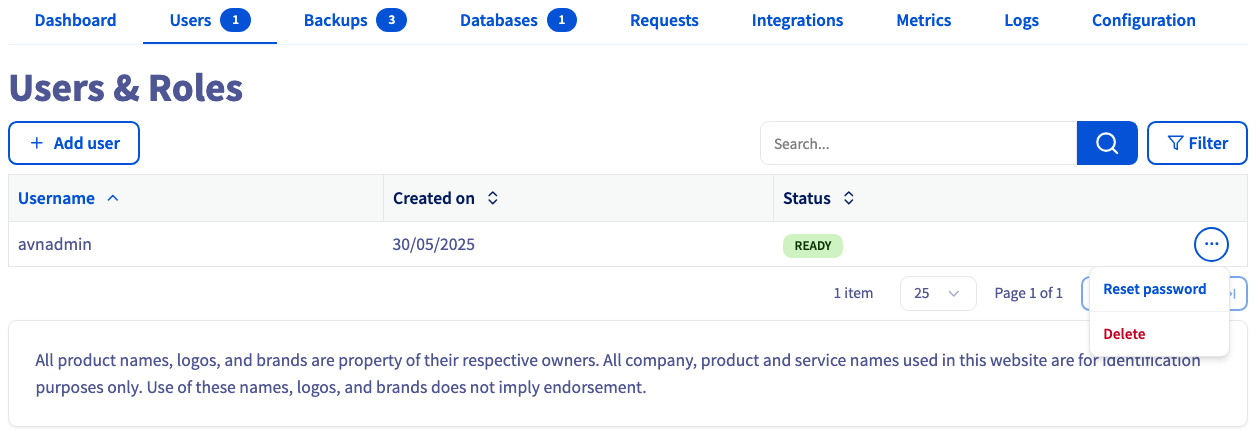Switch to the Configuration tab
The height and width of the screenshot is (437, 1256).
1143,20
